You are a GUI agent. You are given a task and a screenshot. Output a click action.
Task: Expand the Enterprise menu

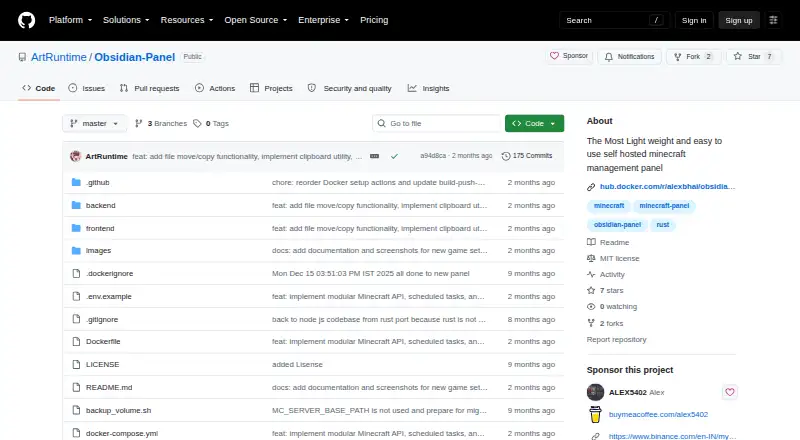pyautogui.click(x=323, y=20)
